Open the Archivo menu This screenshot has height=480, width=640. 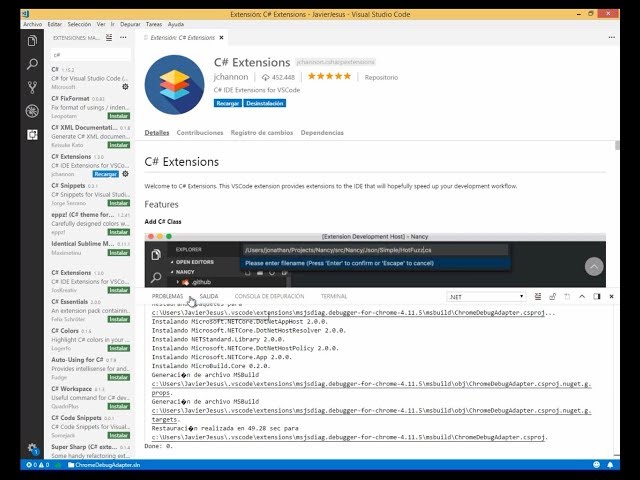pos(33,24)
